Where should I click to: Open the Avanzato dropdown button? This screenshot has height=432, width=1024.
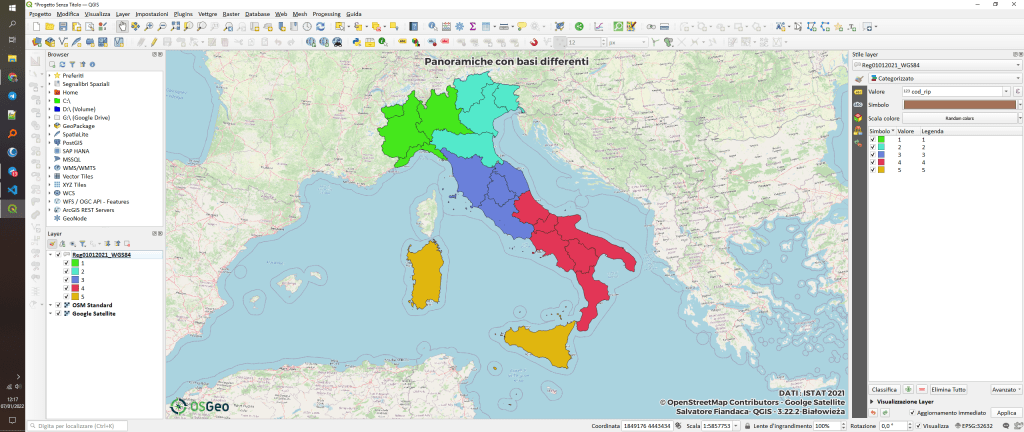point(1004,389)
